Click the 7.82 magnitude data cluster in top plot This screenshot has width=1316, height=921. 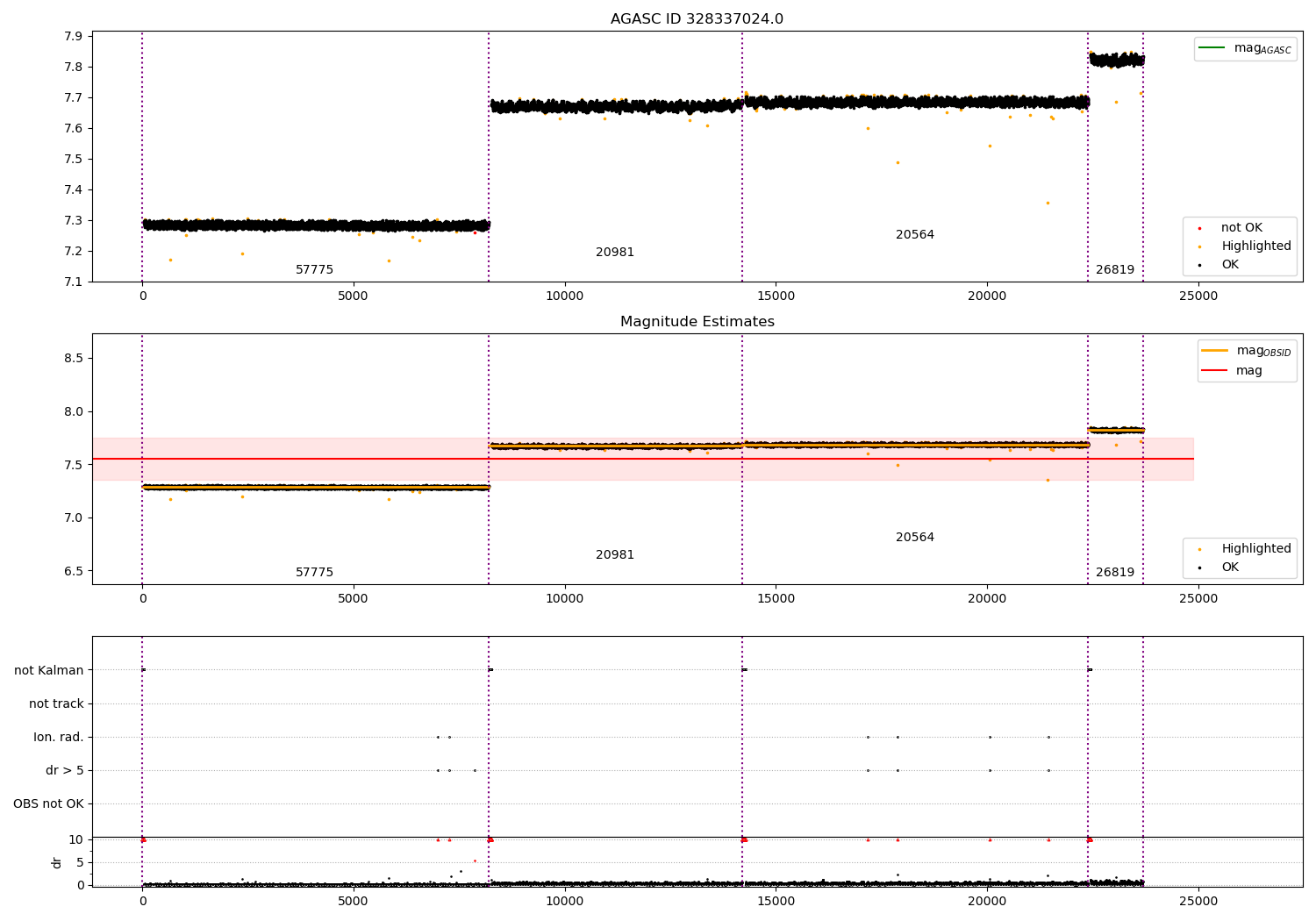pos(1117,61)
